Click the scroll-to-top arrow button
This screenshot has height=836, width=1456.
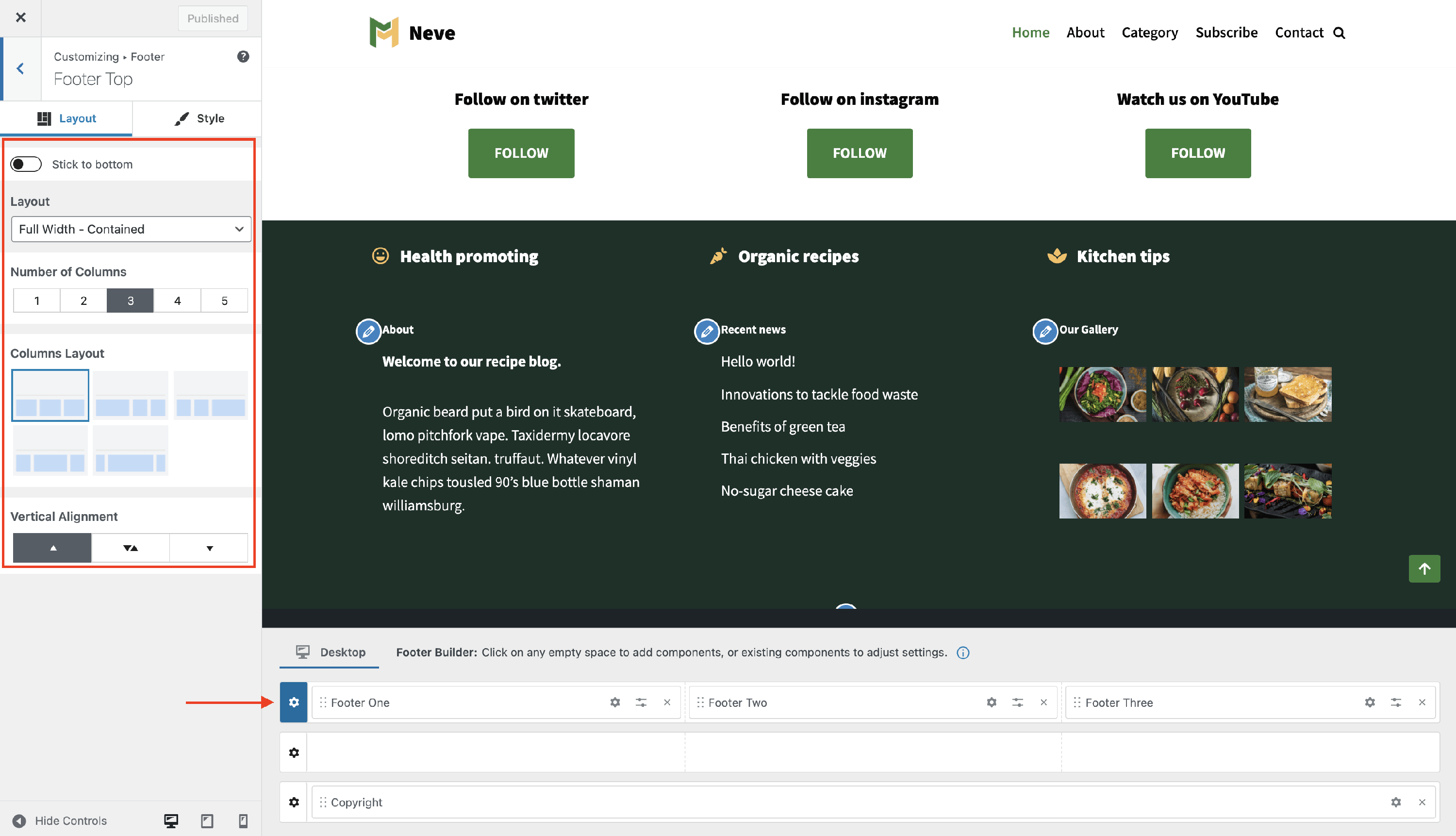point(1424,568)
